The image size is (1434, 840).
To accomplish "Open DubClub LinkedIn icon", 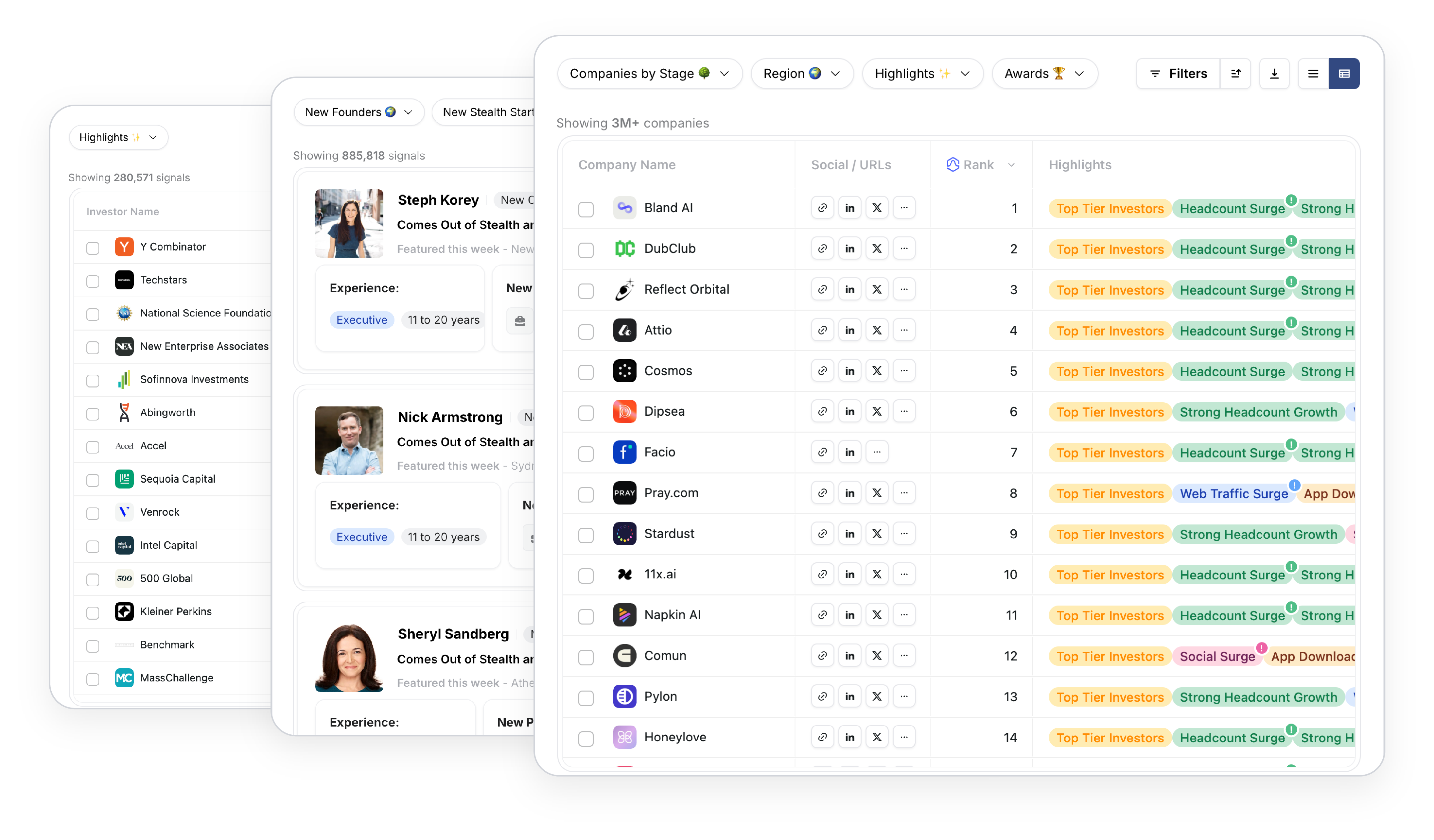I will tap(849, 249).
